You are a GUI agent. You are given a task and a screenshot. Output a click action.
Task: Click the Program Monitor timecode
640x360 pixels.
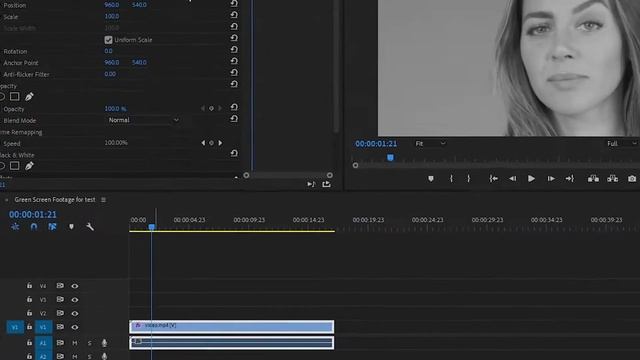tap(376, 144)
